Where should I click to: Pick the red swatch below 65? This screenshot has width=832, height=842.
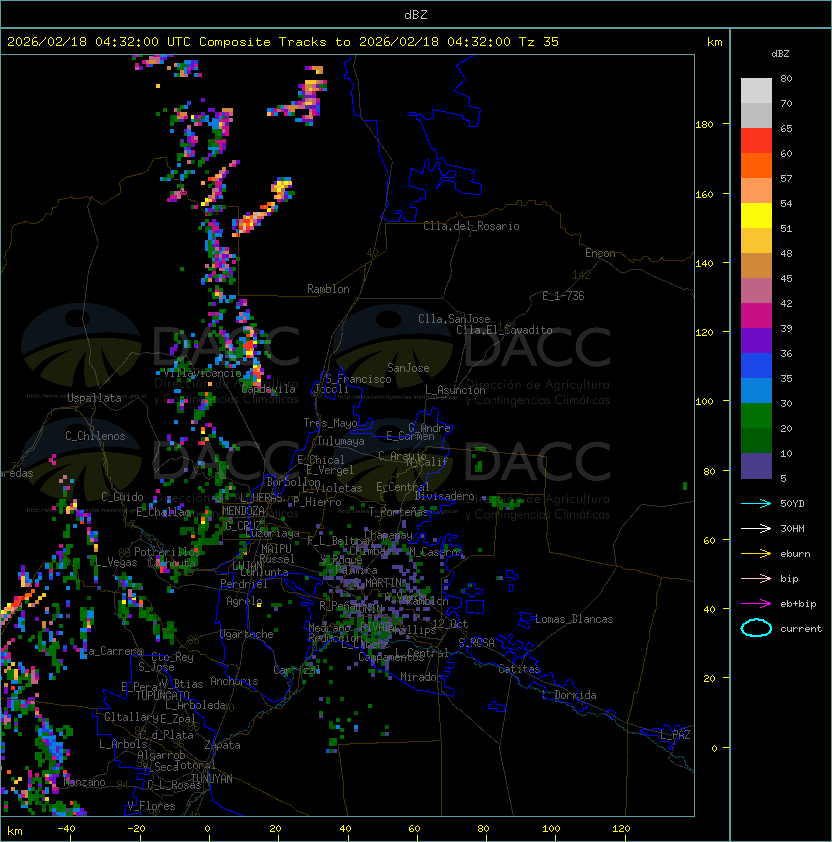click(756, 140)
